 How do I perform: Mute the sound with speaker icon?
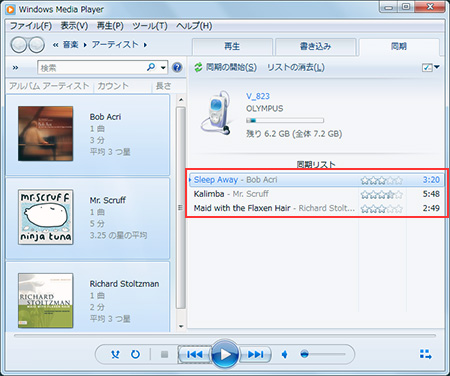pyautogui.click(x=284, y=354)
